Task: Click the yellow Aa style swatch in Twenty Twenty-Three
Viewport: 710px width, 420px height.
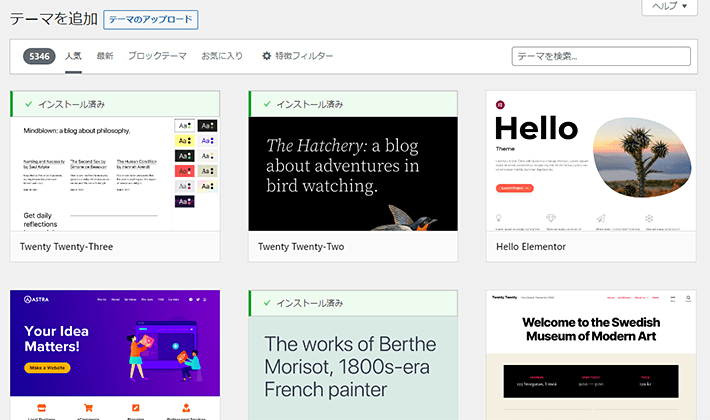Action: tap(184, 141)
